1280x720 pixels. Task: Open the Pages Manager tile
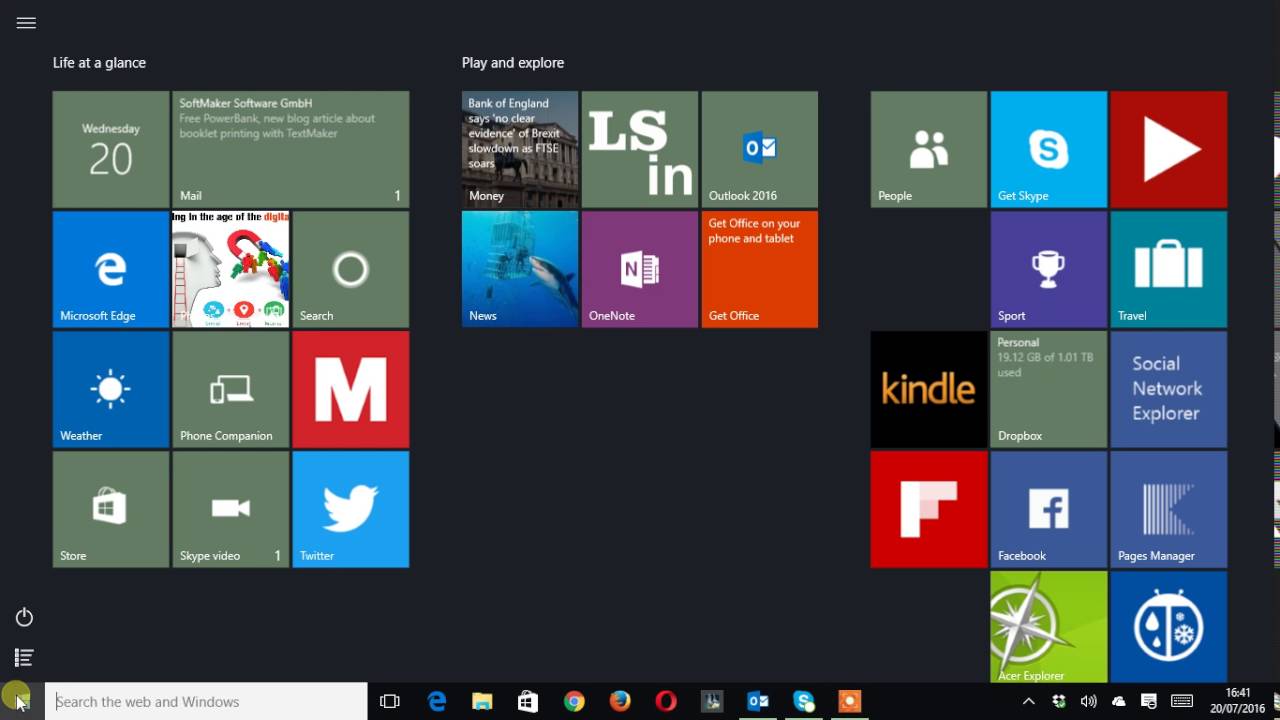pos(1169,509)
